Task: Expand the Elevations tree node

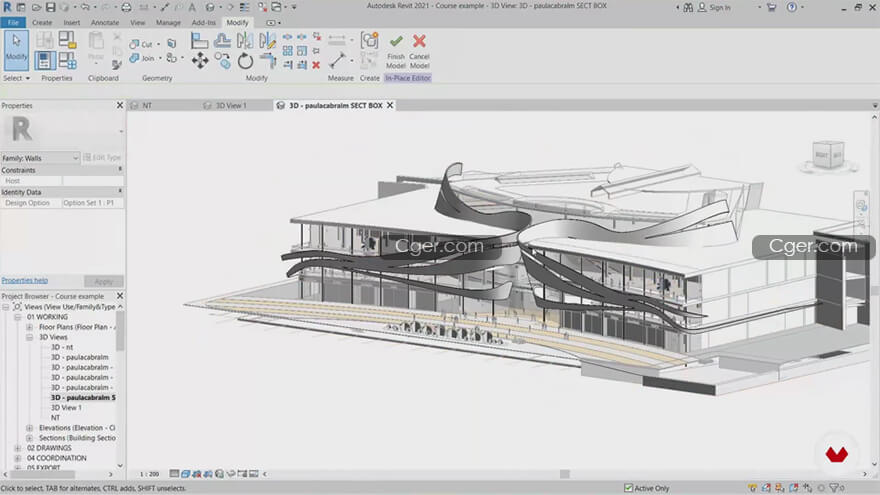Action: (x=30, y=428)
